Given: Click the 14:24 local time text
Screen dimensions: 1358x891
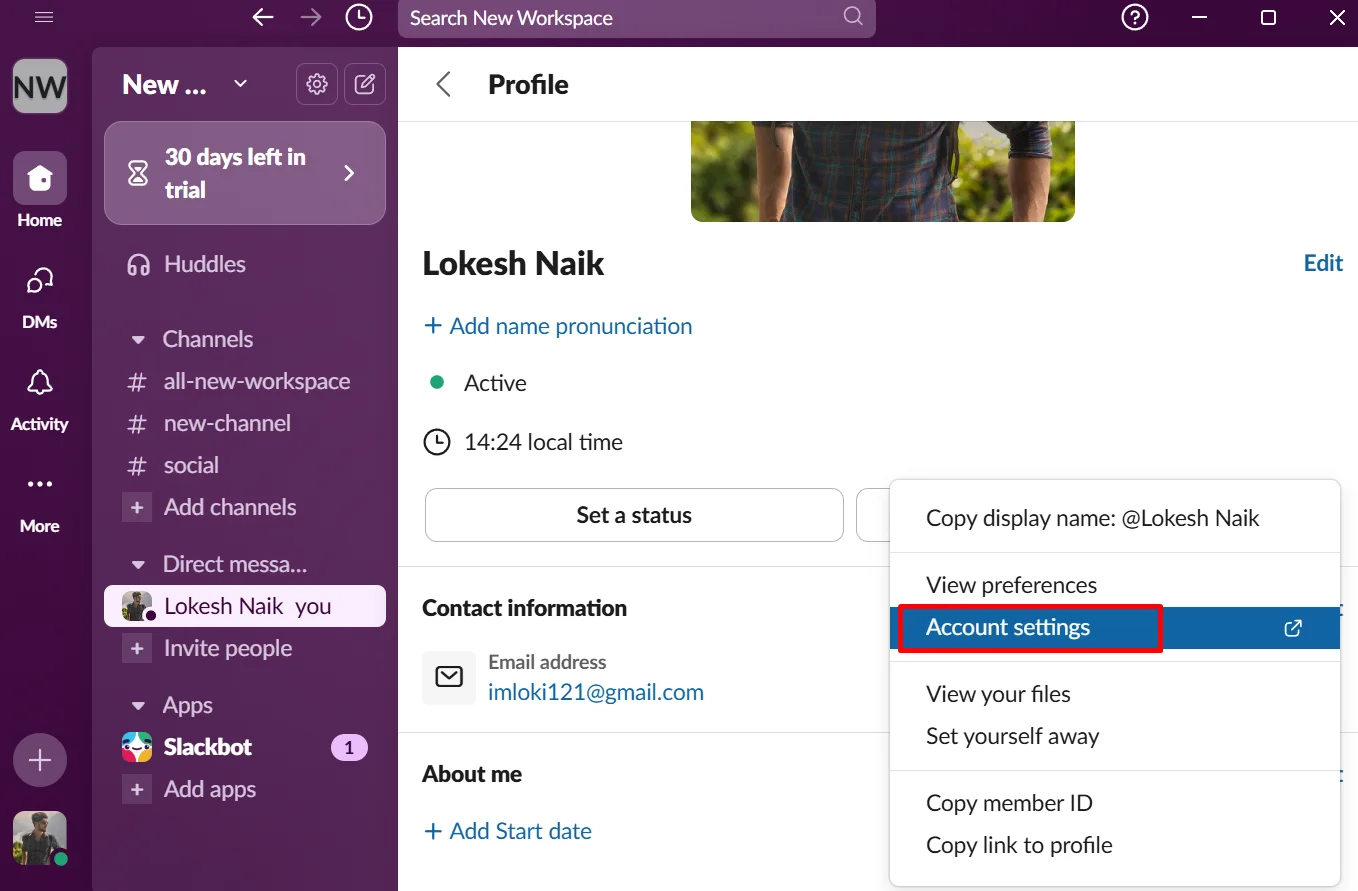Looking at the screenshot, I should [543, 442].
